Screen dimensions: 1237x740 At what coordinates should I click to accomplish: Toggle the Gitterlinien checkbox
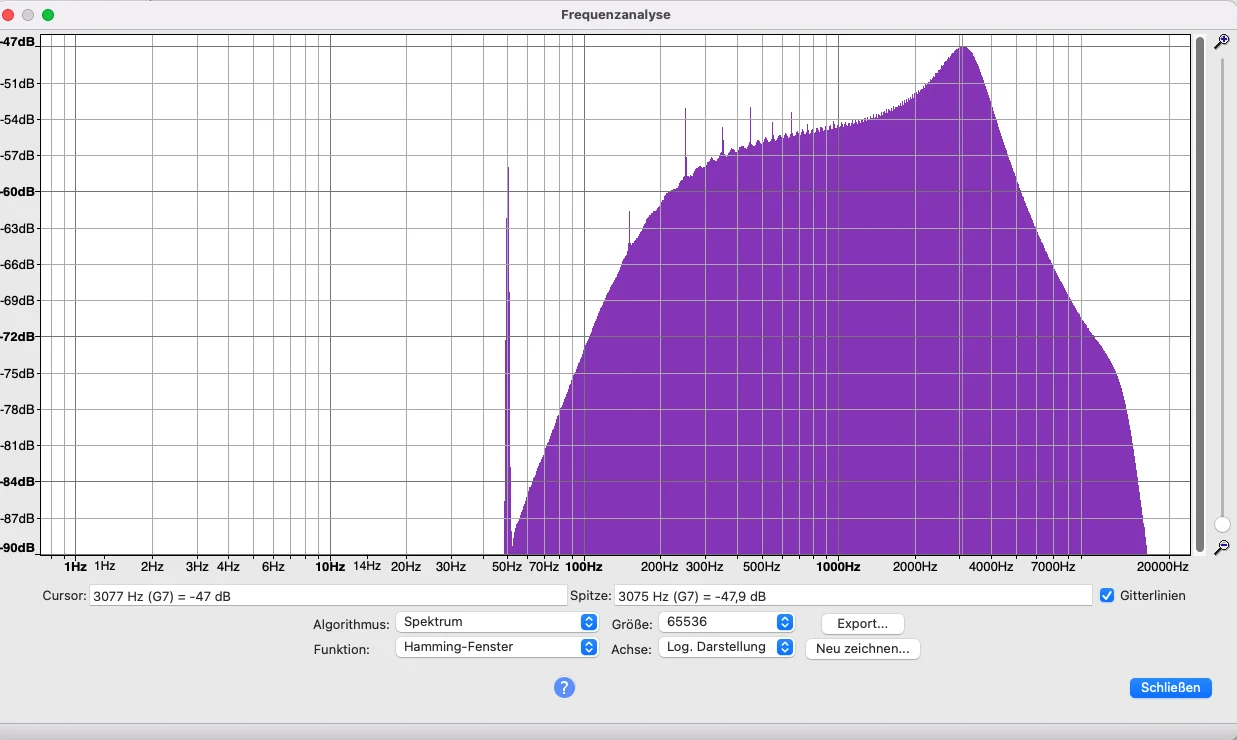(x=1106, y=596)
